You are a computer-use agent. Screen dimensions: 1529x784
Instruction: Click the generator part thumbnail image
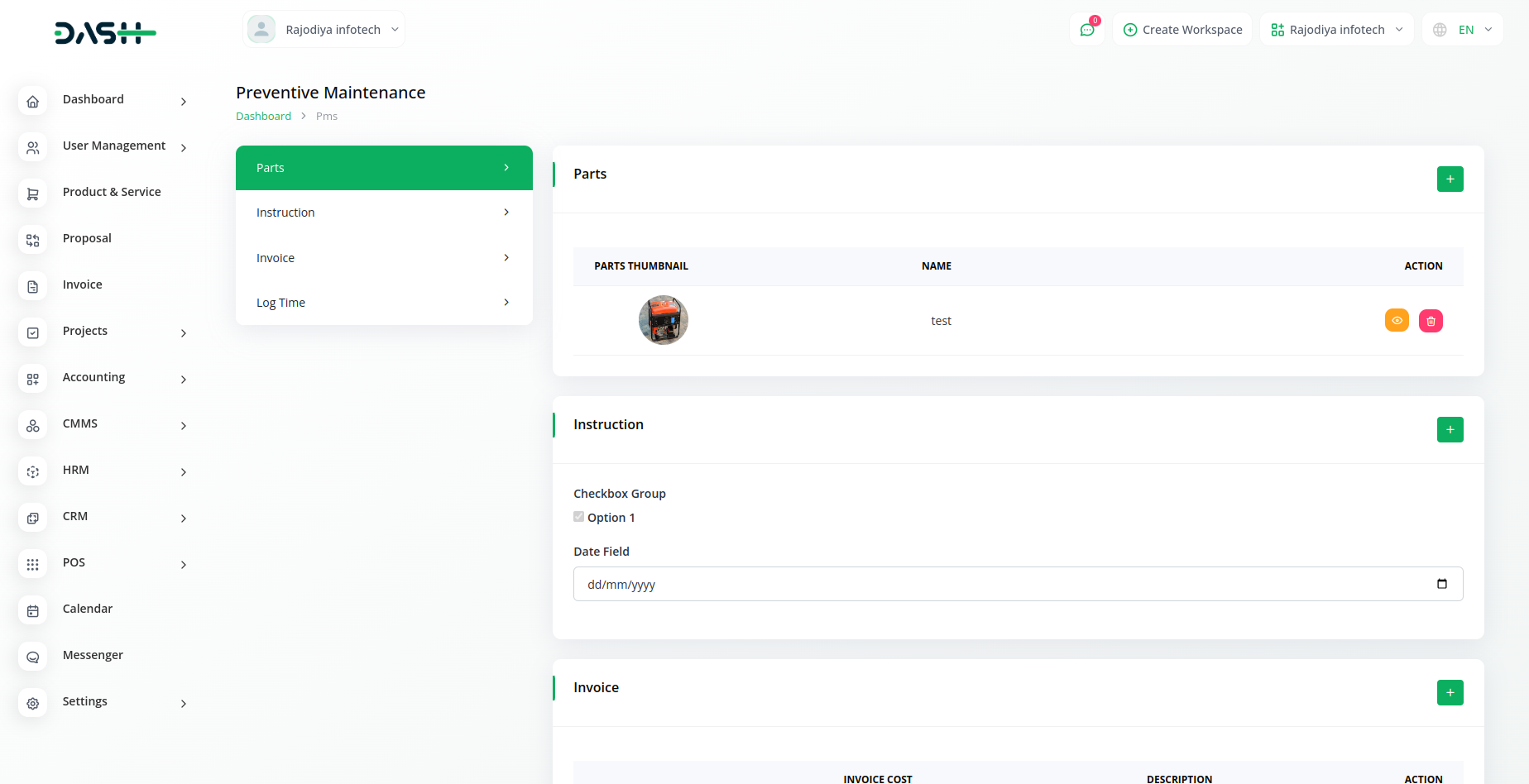point(664,321)
